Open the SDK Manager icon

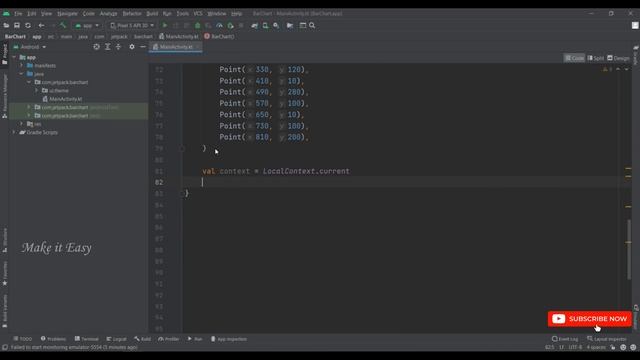pyautogui.click(x=276, y=25)
